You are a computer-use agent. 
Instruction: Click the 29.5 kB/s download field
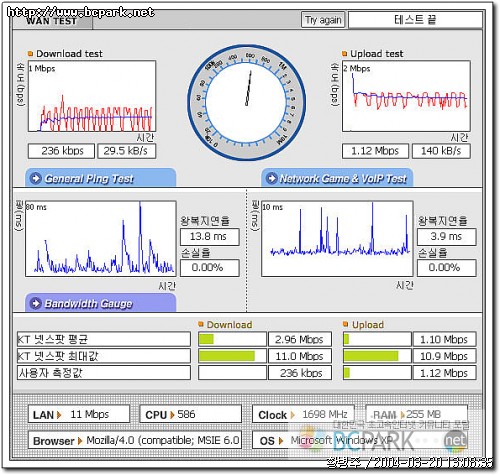[127, 151]
